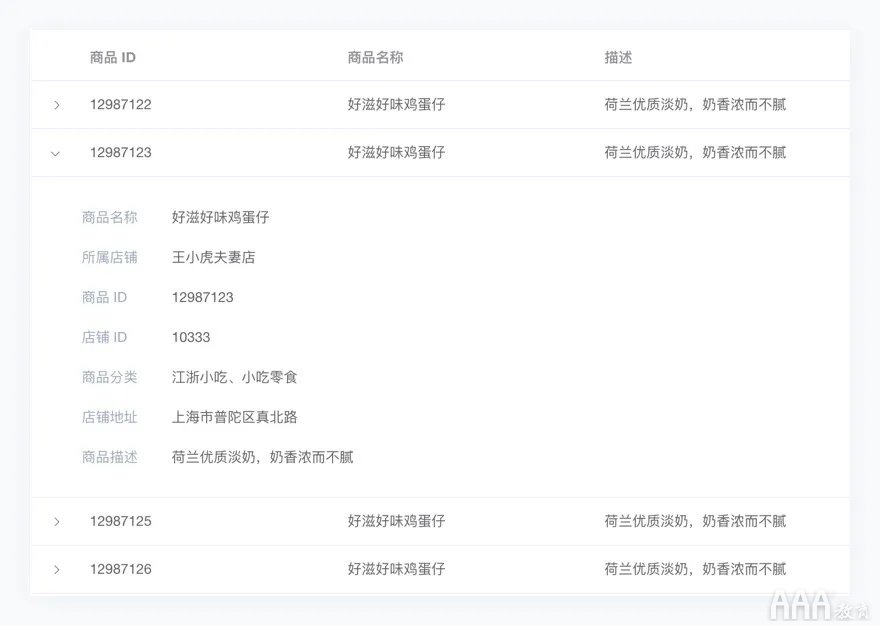Click the product name in row 12987125
The height and width of the screenshot is (626, 880).
(396, 521)
